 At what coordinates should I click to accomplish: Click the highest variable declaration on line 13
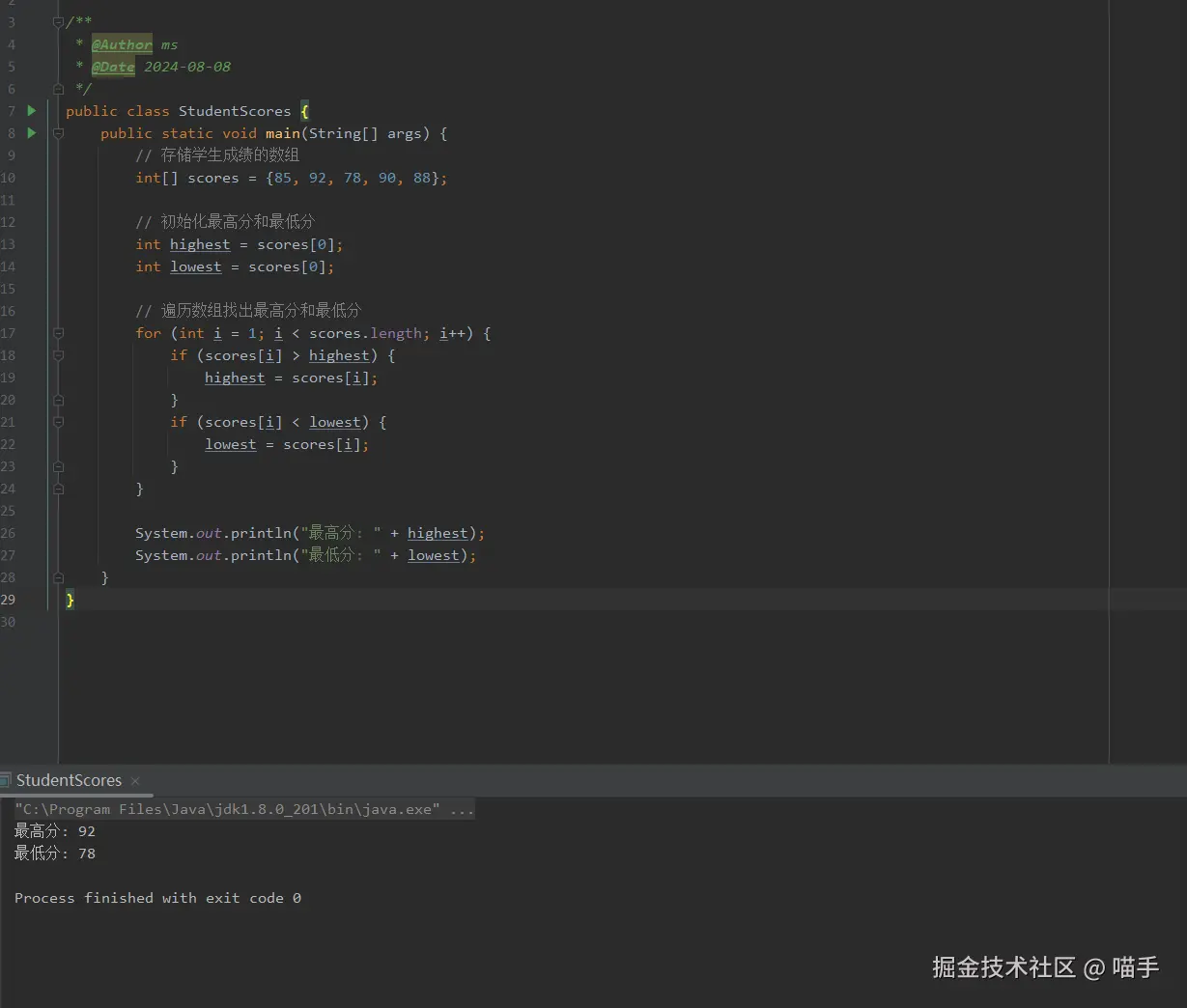pos(200,244)
